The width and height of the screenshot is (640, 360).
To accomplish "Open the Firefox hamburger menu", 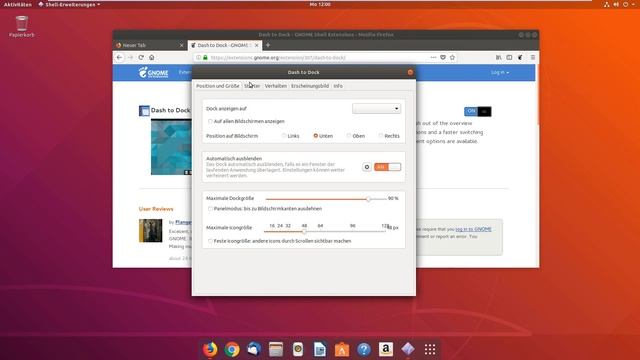I will pos(533,58).
